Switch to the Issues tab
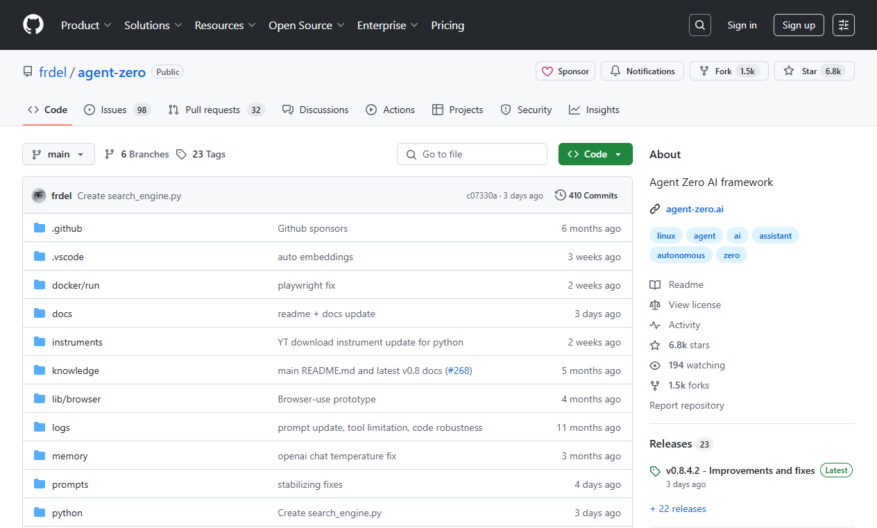877x528 pixels. click(x=117, y=110)
